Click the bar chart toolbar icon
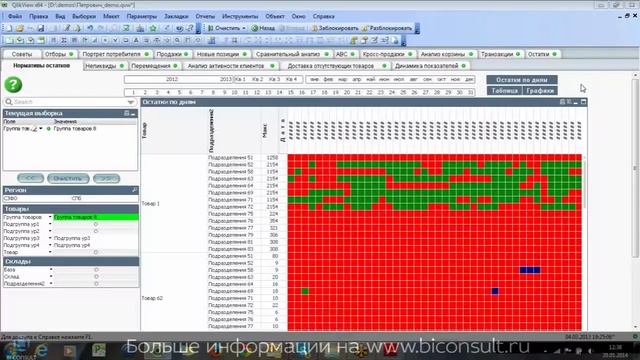 [140, 28]
